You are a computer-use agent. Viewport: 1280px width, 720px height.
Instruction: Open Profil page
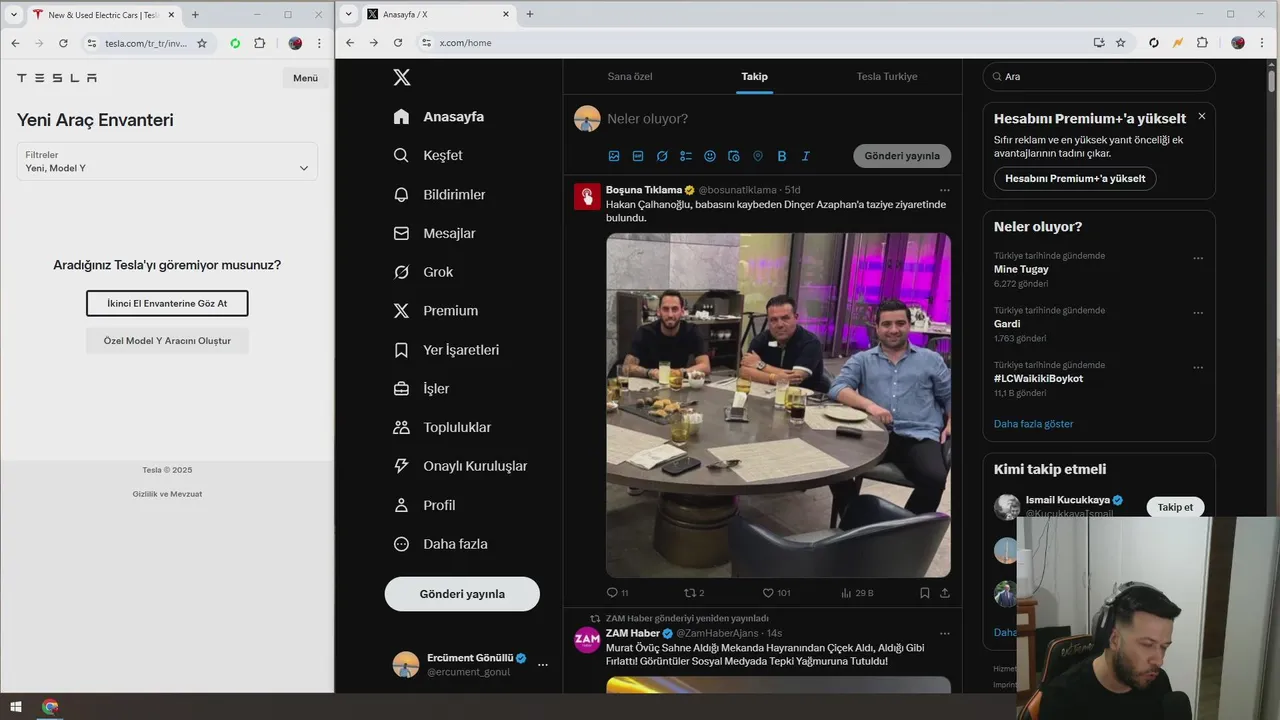point(424,505)
